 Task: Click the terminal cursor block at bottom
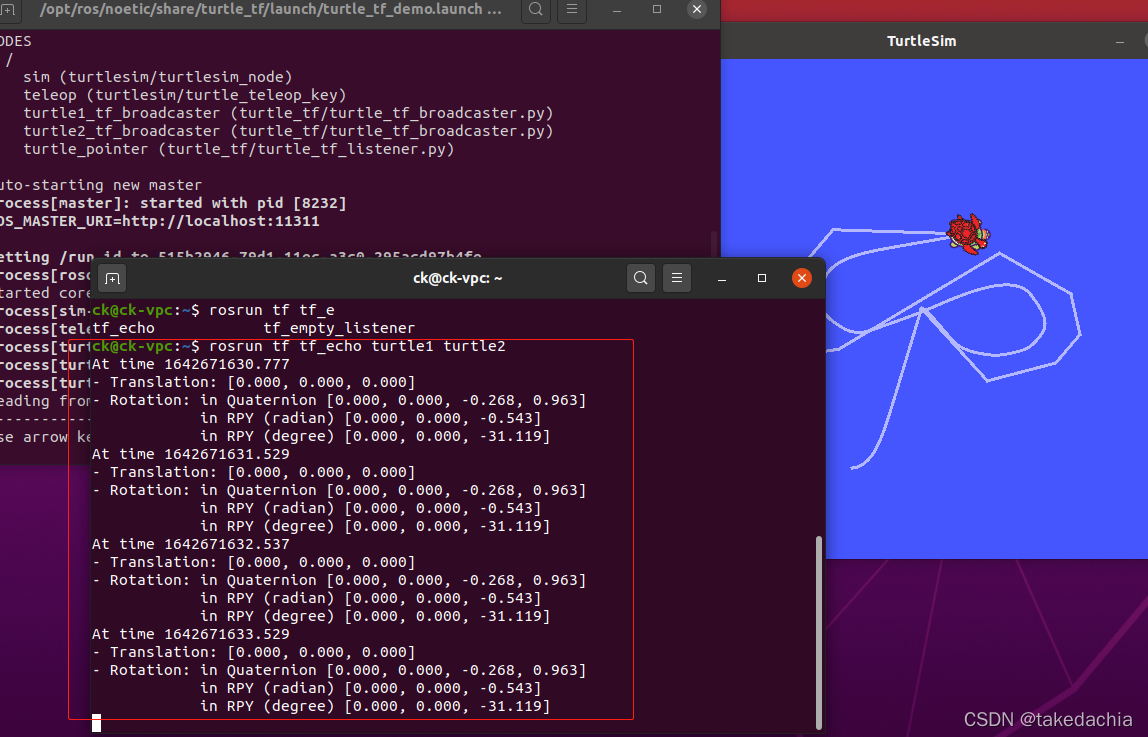click(x=97, y=723)
